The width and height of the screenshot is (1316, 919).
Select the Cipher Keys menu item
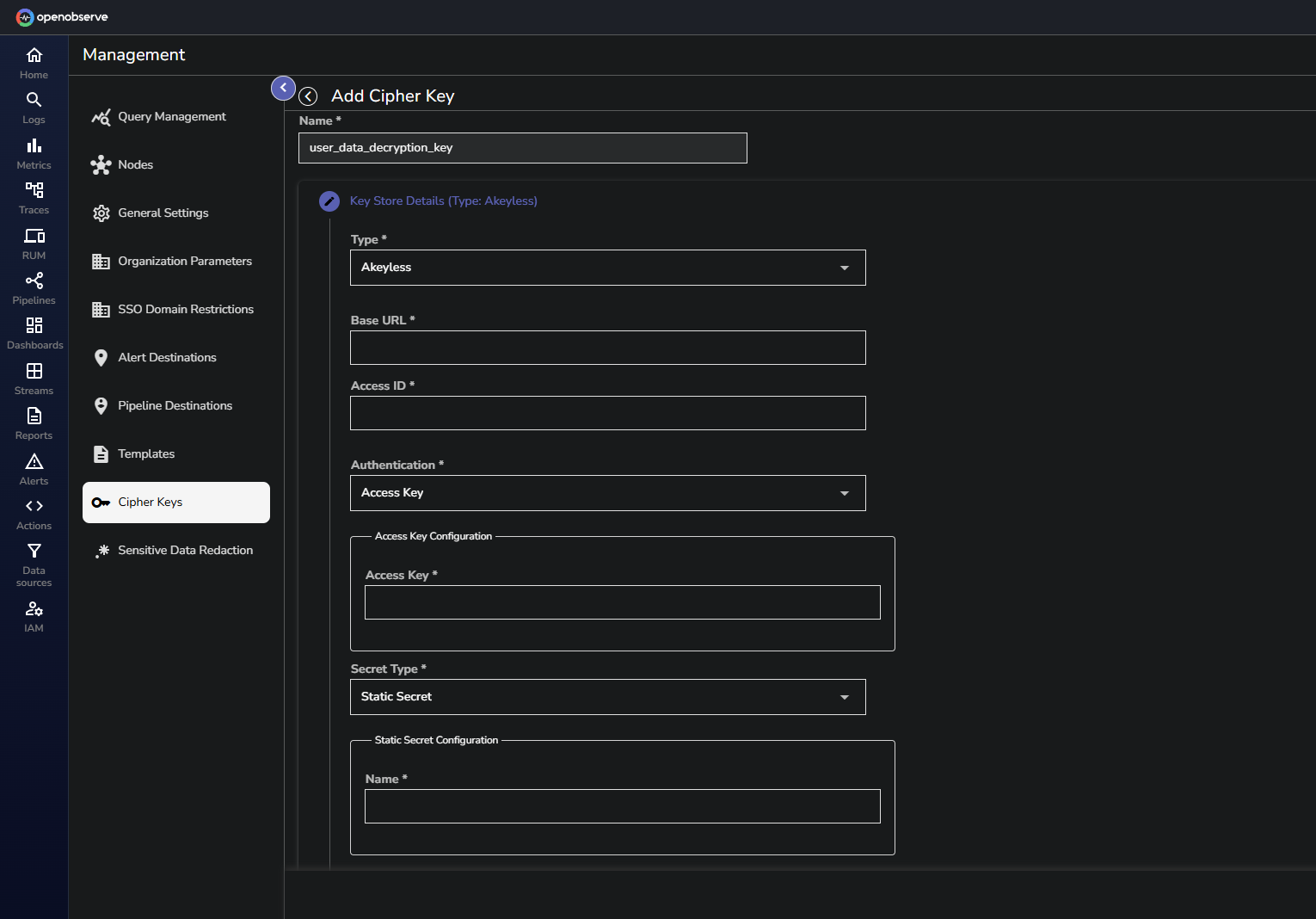[x=176, y=503]
